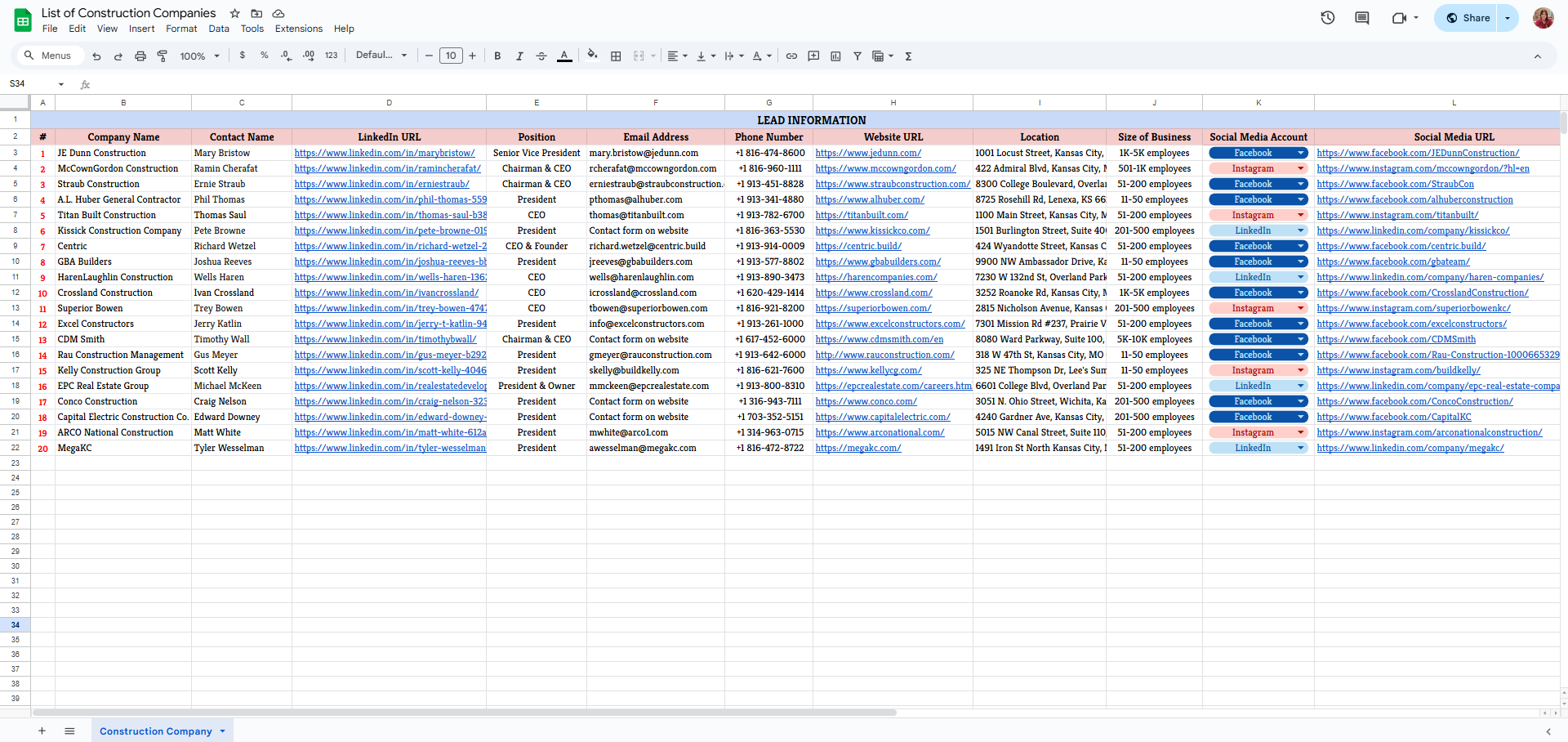Format as percent icon

[x=265, y=56]
